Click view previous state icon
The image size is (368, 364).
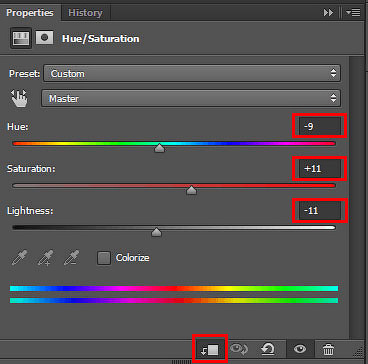239,349
